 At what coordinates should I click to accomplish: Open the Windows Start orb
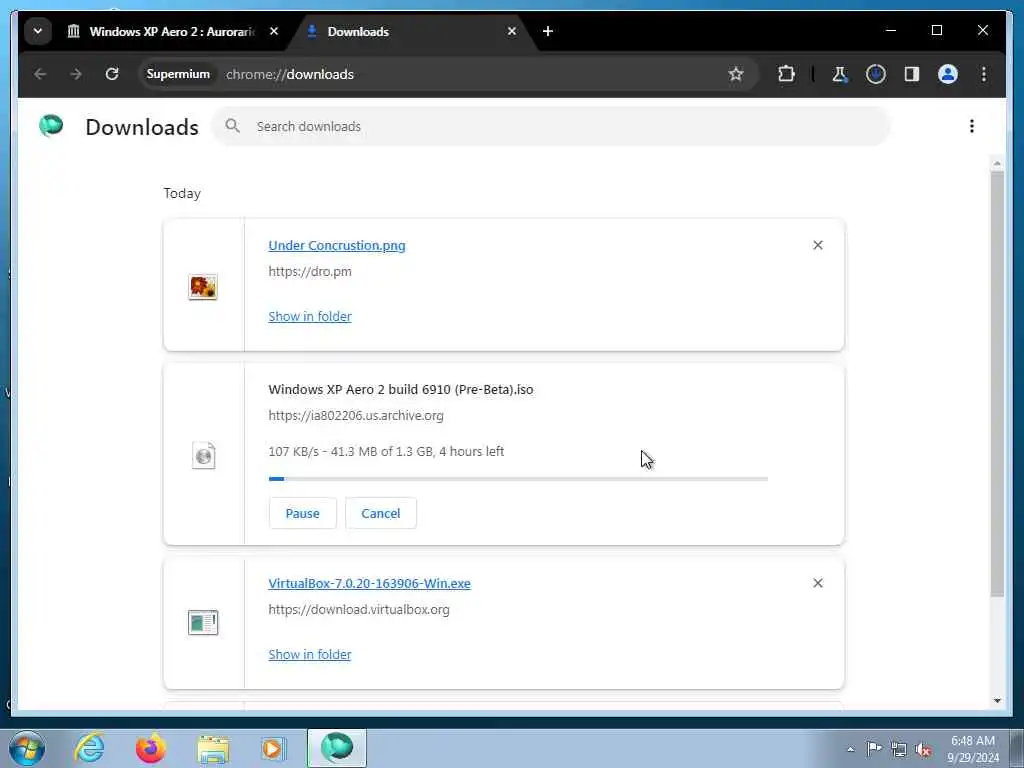click(x=26, y=748)
